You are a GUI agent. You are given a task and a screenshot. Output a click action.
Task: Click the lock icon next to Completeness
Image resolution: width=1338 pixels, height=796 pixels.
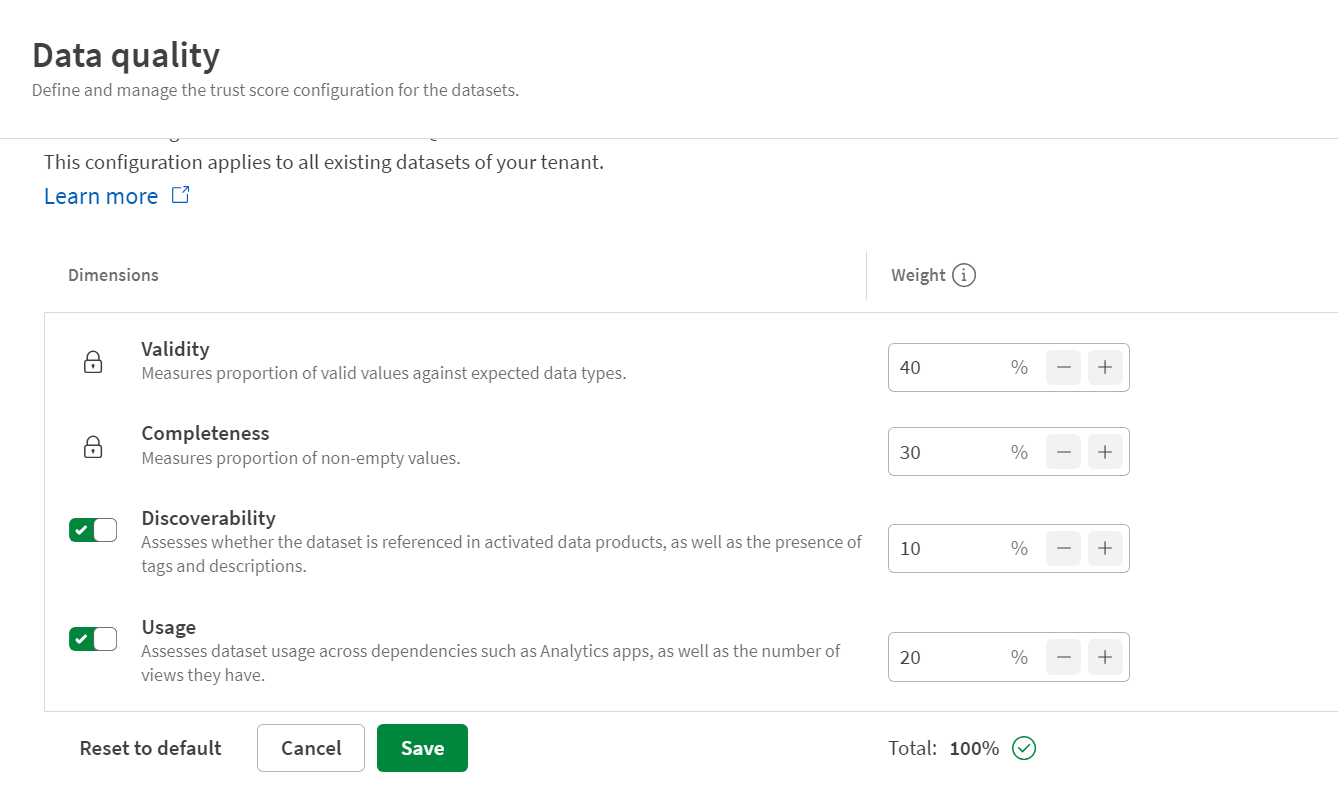pos(92,447)
